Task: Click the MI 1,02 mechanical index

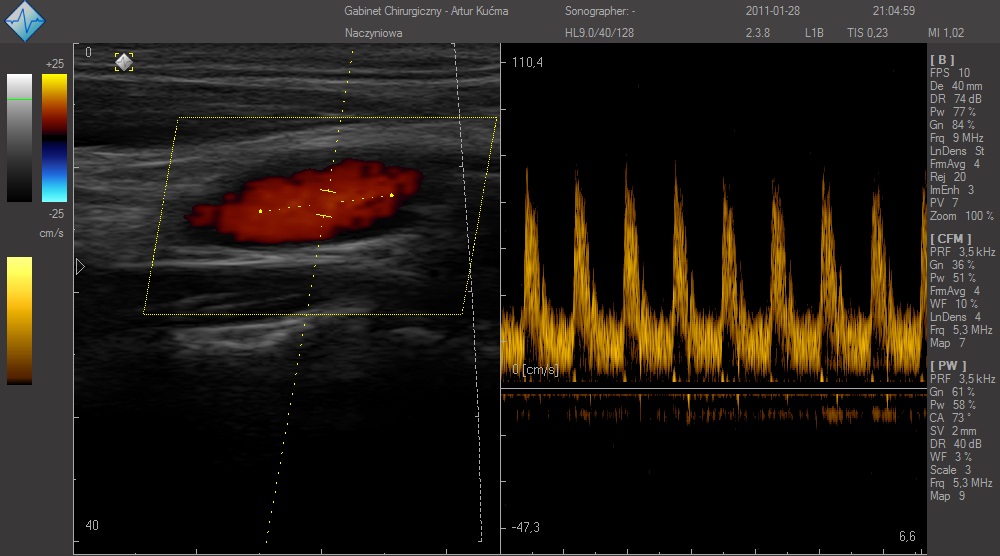Action: 946,33
